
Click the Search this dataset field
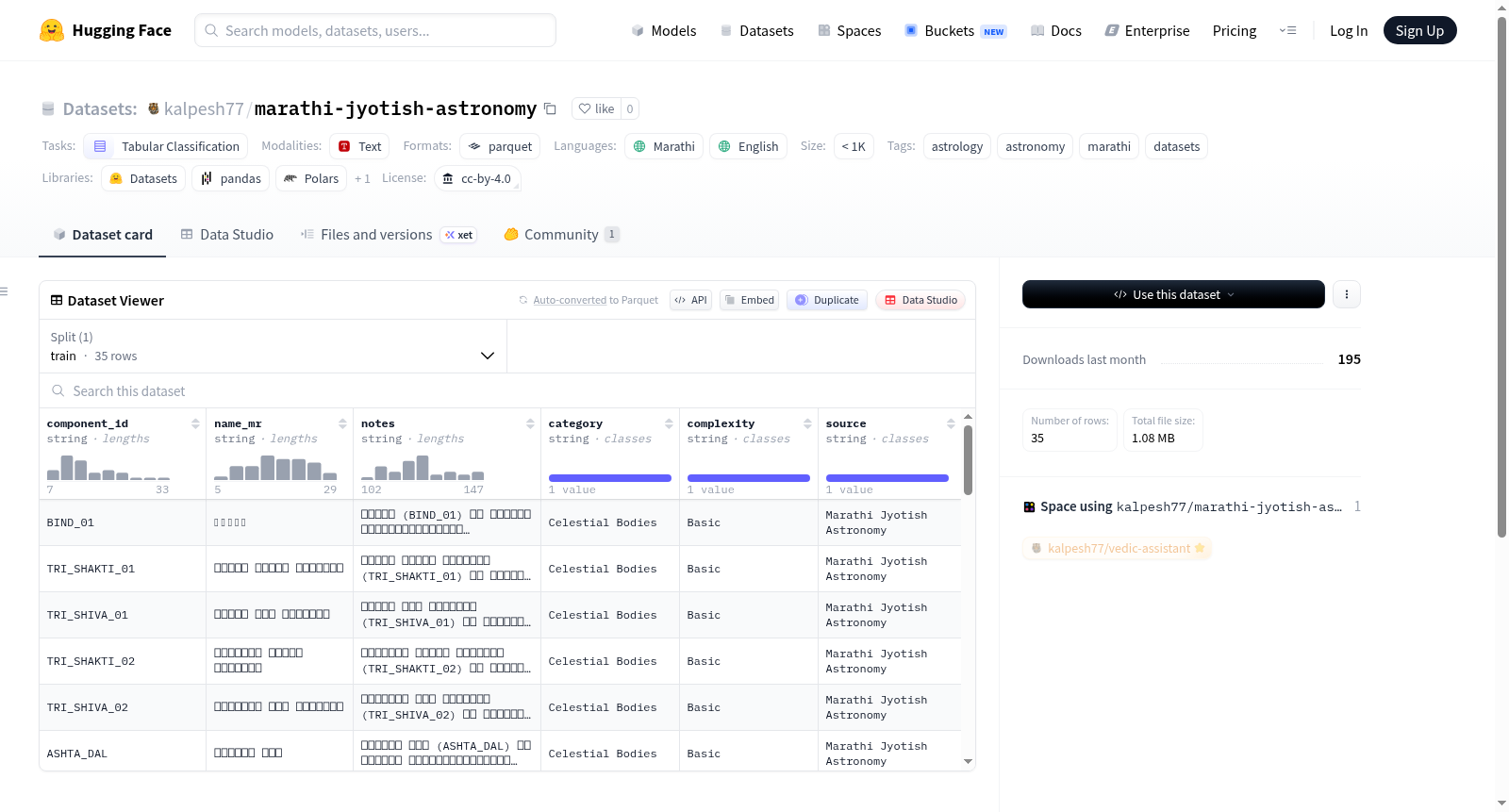(507, 391)
